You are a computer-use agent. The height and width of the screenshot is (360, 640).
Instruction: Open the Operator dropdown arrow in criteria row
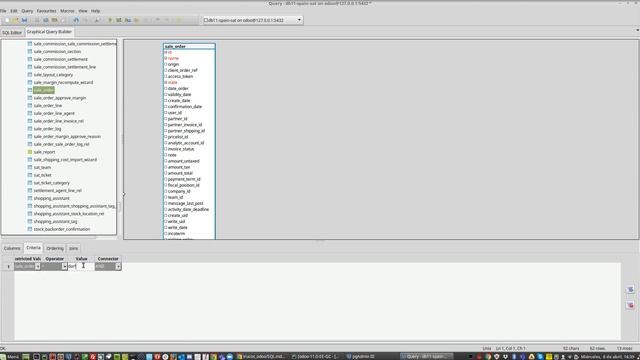[x=64, y=266]
